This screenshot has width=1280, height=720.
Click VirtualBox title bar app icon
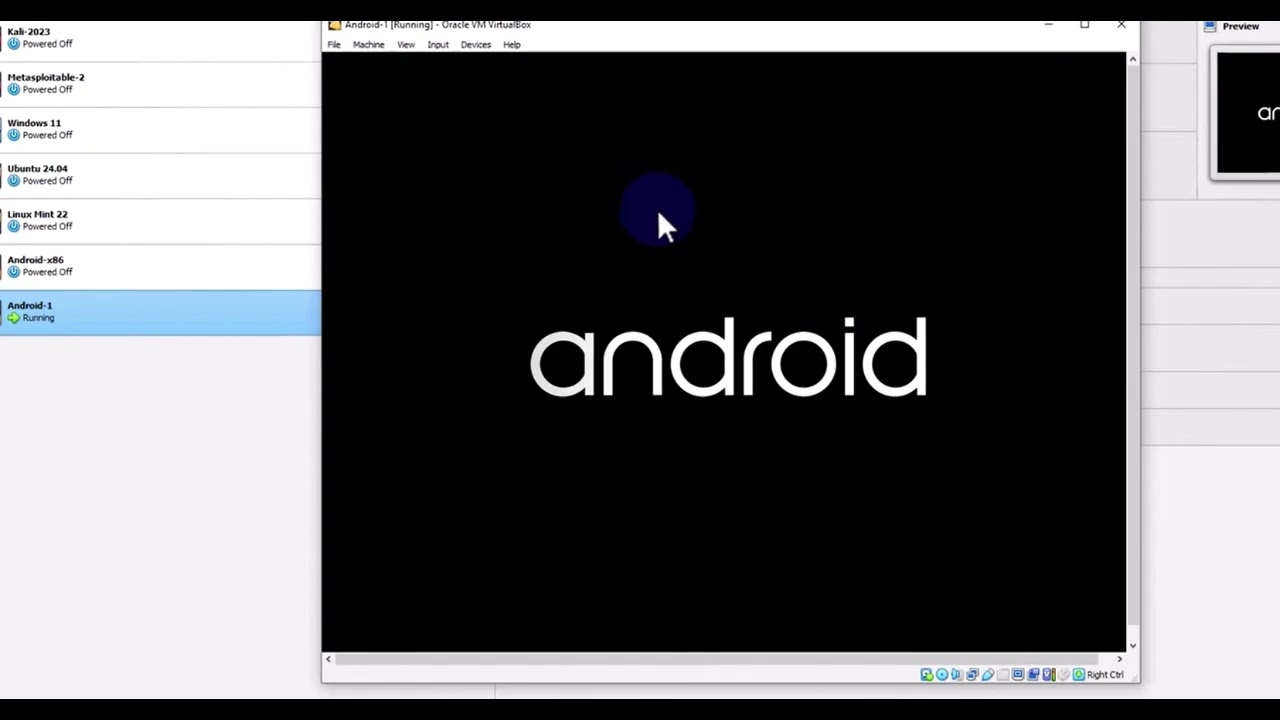click(335, 25)
